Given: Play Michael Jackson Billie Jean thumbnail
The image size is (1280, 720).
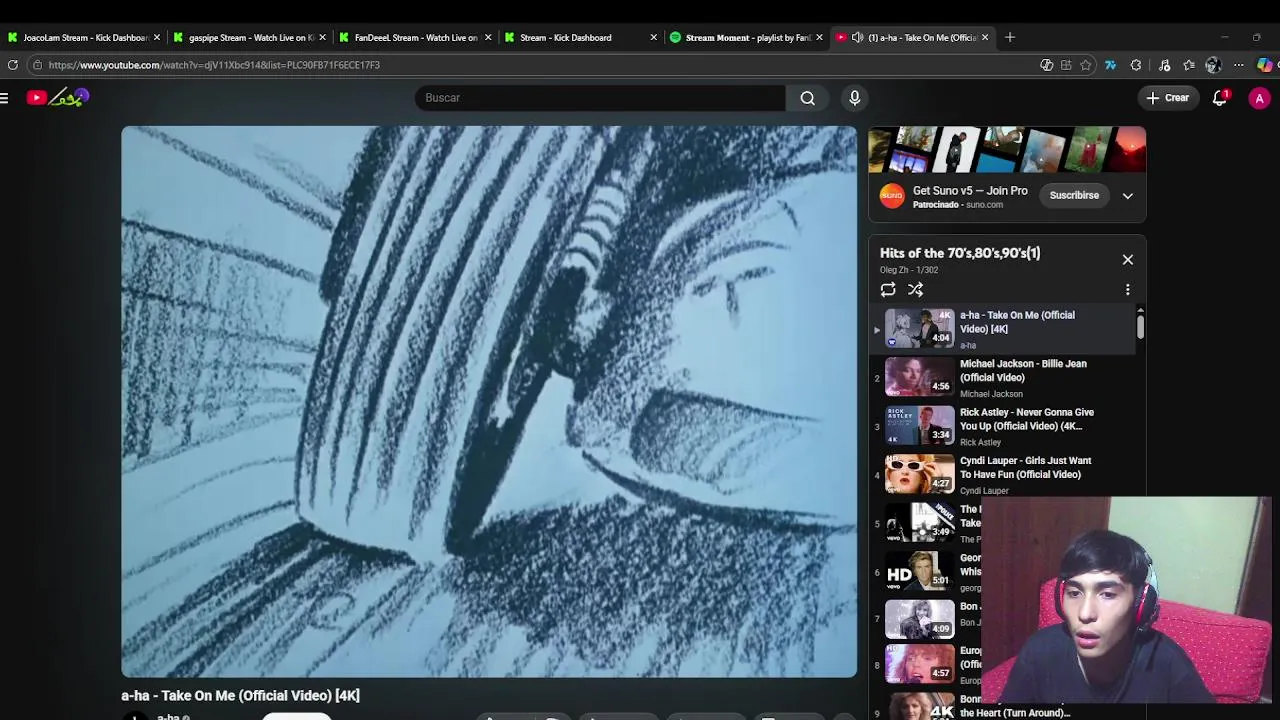Looking at the screenshot, I should coord(920,377).
